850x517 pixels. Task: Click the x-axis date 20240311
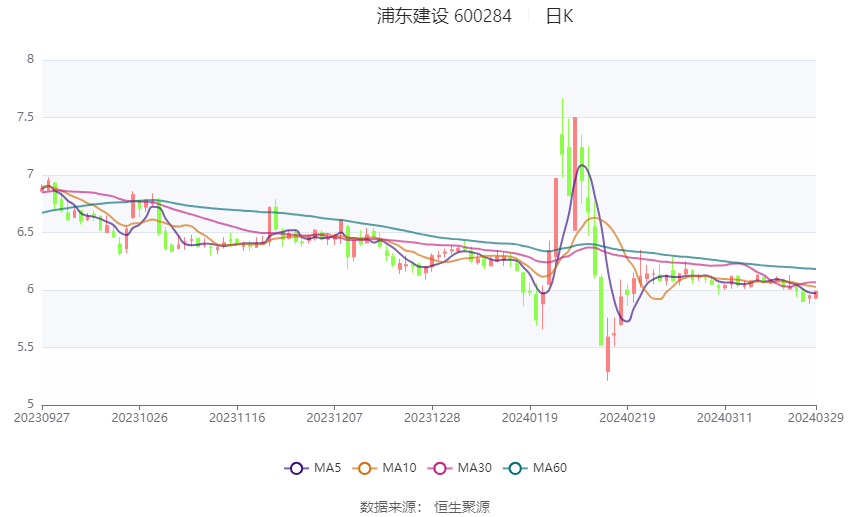725,418
